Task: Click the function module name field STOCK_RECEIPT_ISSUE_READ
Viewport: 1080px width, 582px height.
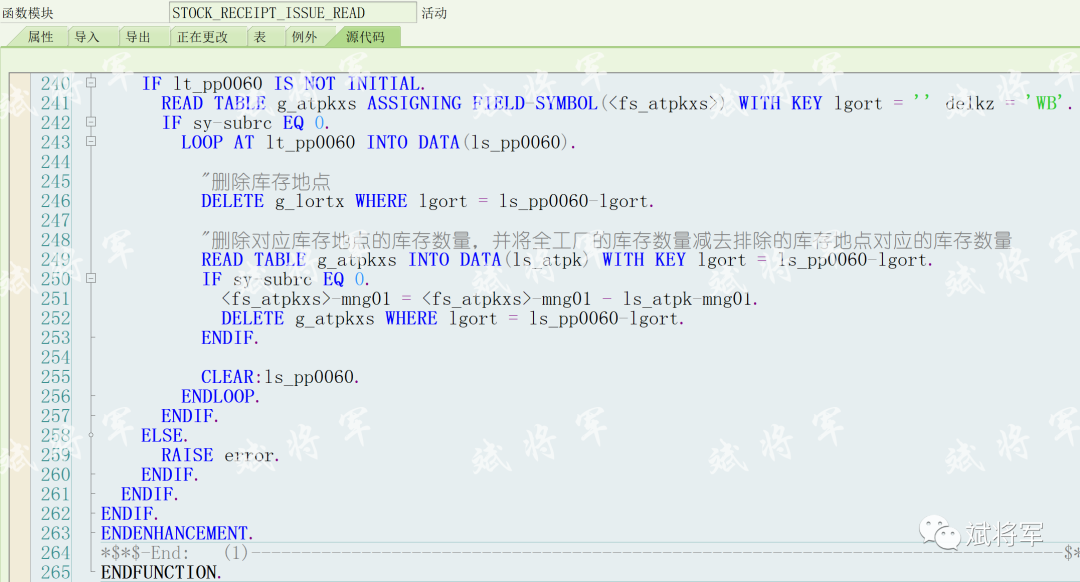Action: pos(292,12)
